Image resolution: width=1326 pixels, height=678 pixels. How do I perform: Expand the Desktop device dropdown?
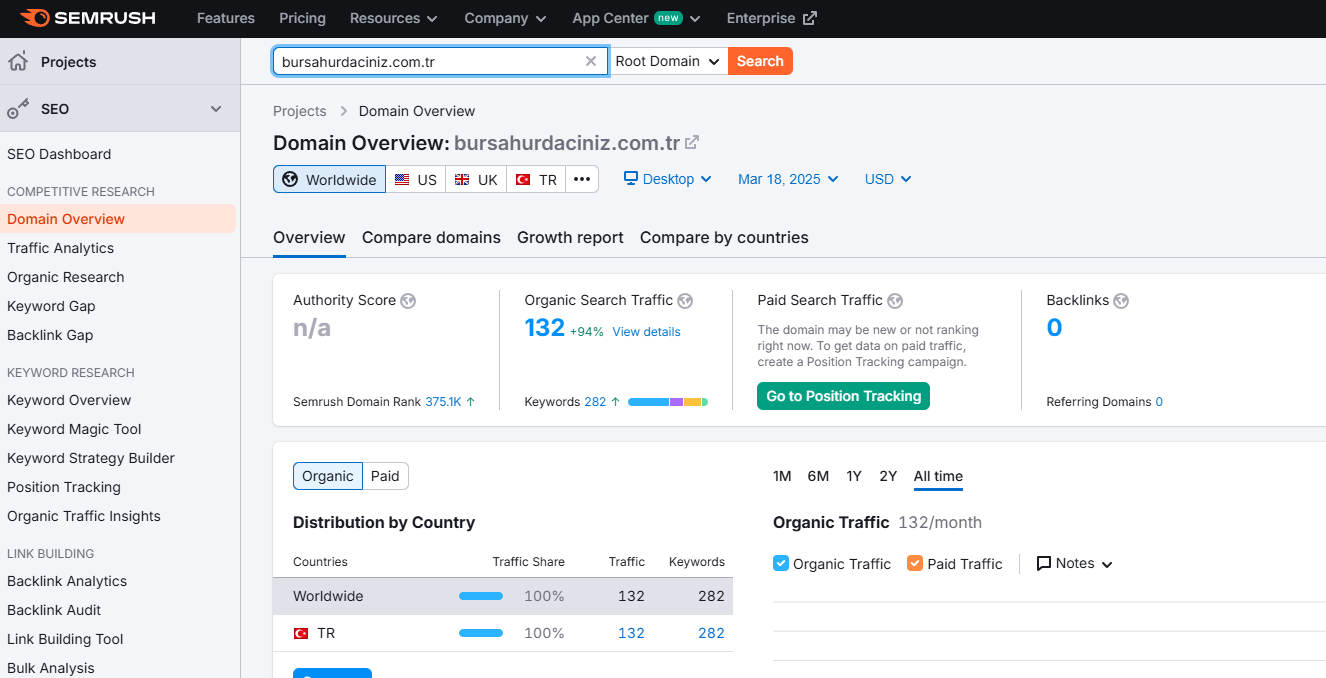667,179
